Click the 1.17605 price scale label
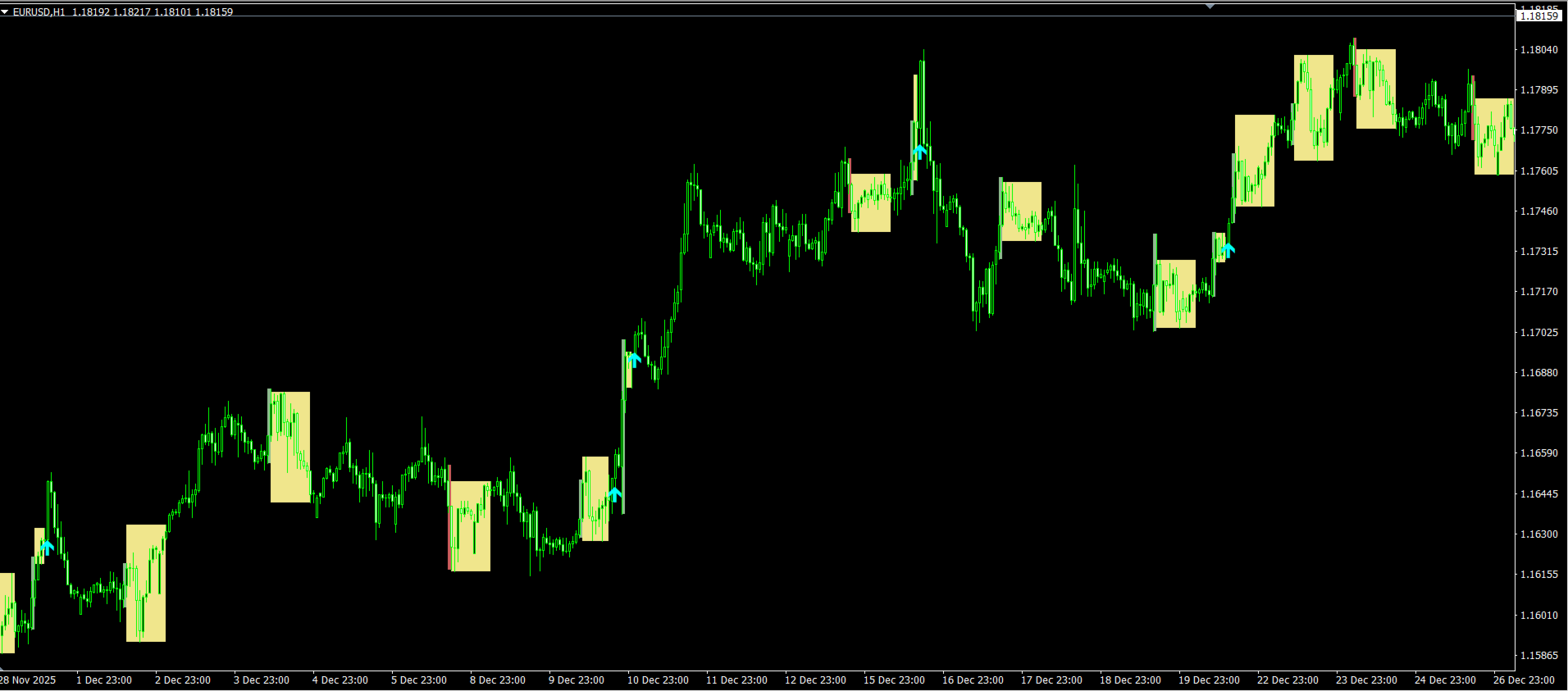This screenshot has height=691, width=1568. pyautogui.click(x=1539, y=171)
